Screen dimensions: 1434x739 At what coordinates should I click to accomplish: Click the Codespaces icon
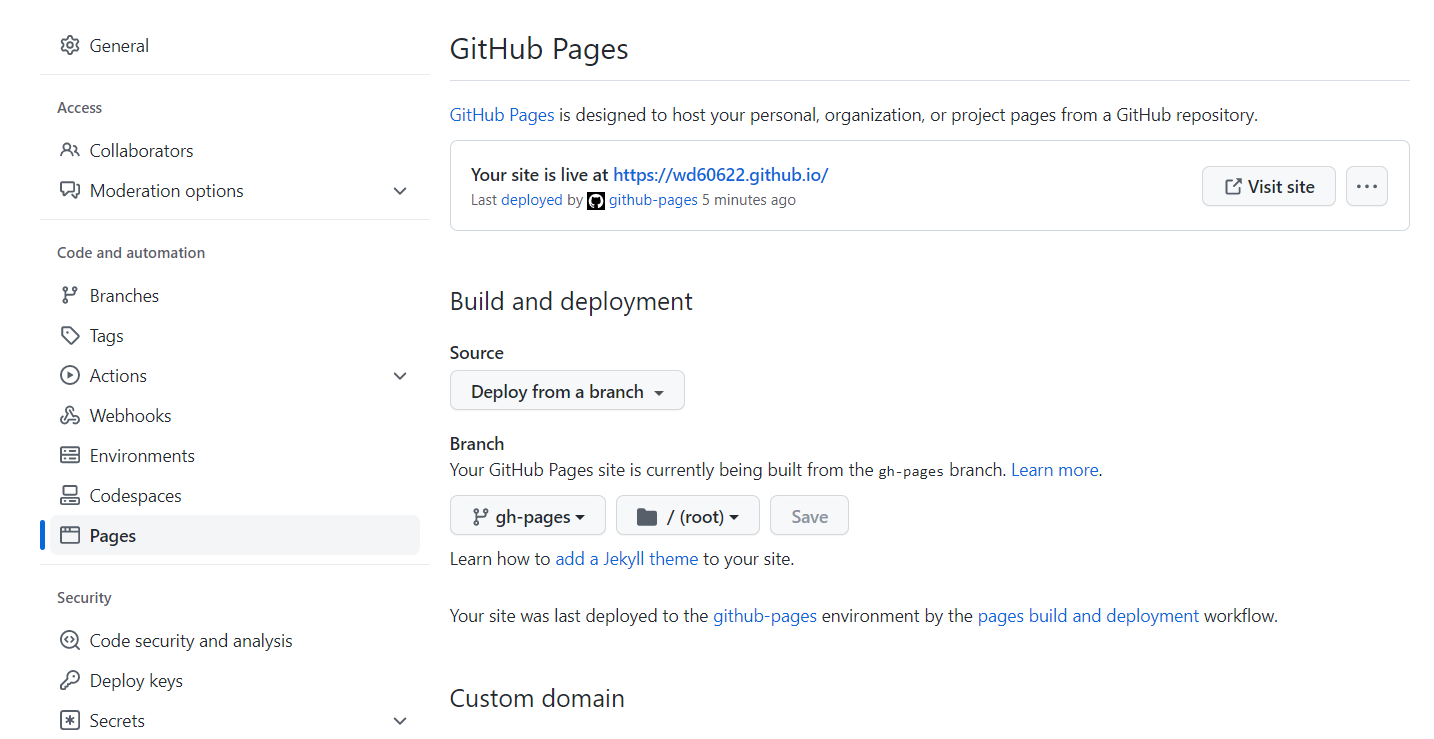click(x=69, y=496)
